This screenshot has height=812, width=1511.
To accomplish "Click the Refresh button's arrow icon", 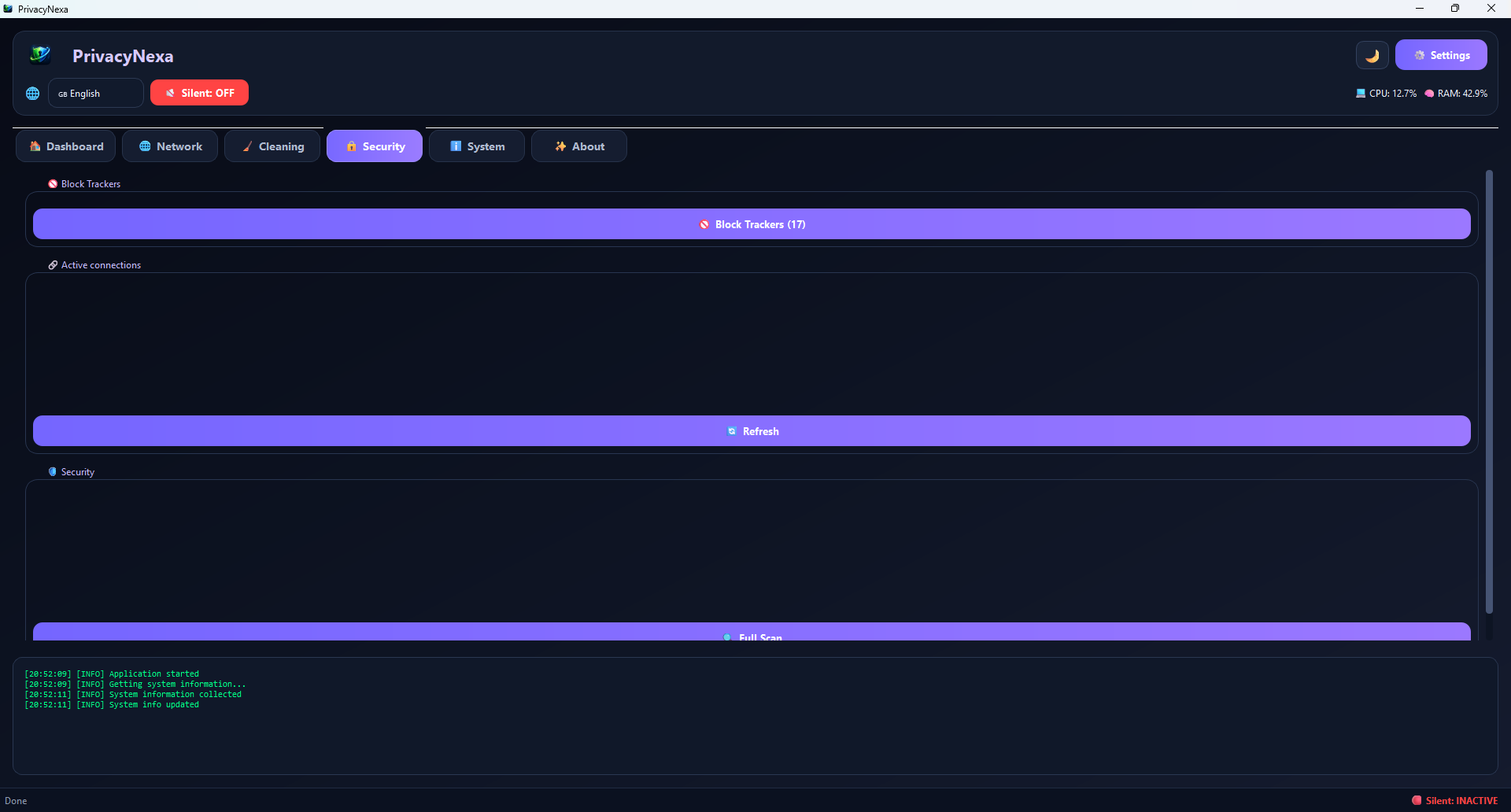I will (x=732, y=431).
